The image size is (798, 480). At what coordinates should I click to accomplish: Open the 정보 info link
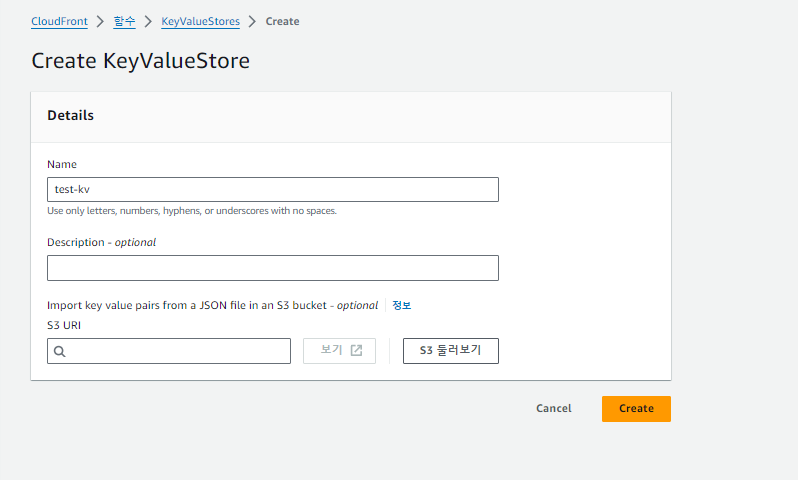pos(401,306)
